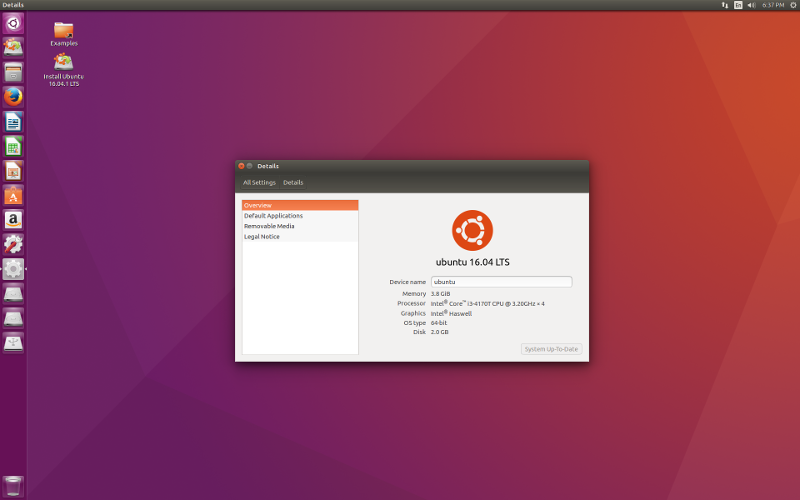Click the Details window title bar text

coord(268,166)
